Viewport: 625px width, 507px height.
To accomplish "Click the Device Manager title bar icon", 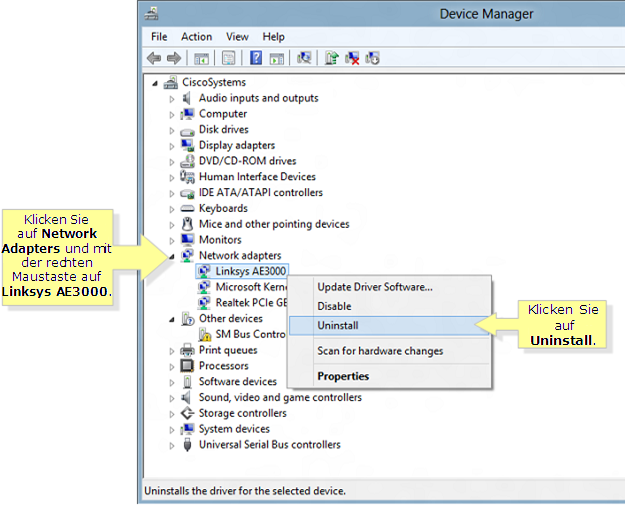I will click(151, 14).
